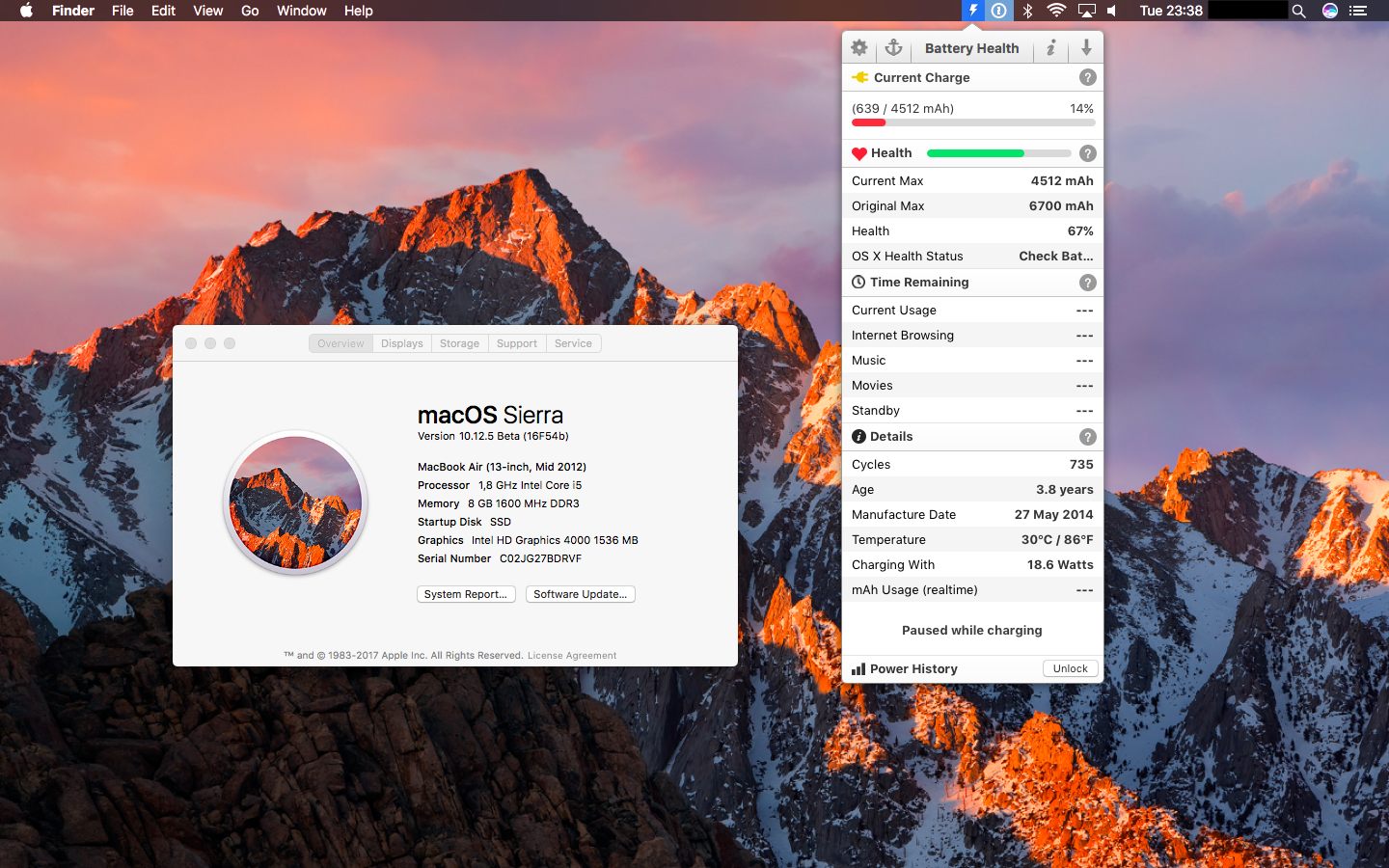The width and height of the screenshot is (1389, 868).
Task: Open the Apple menu
Action: click(26, 11)
